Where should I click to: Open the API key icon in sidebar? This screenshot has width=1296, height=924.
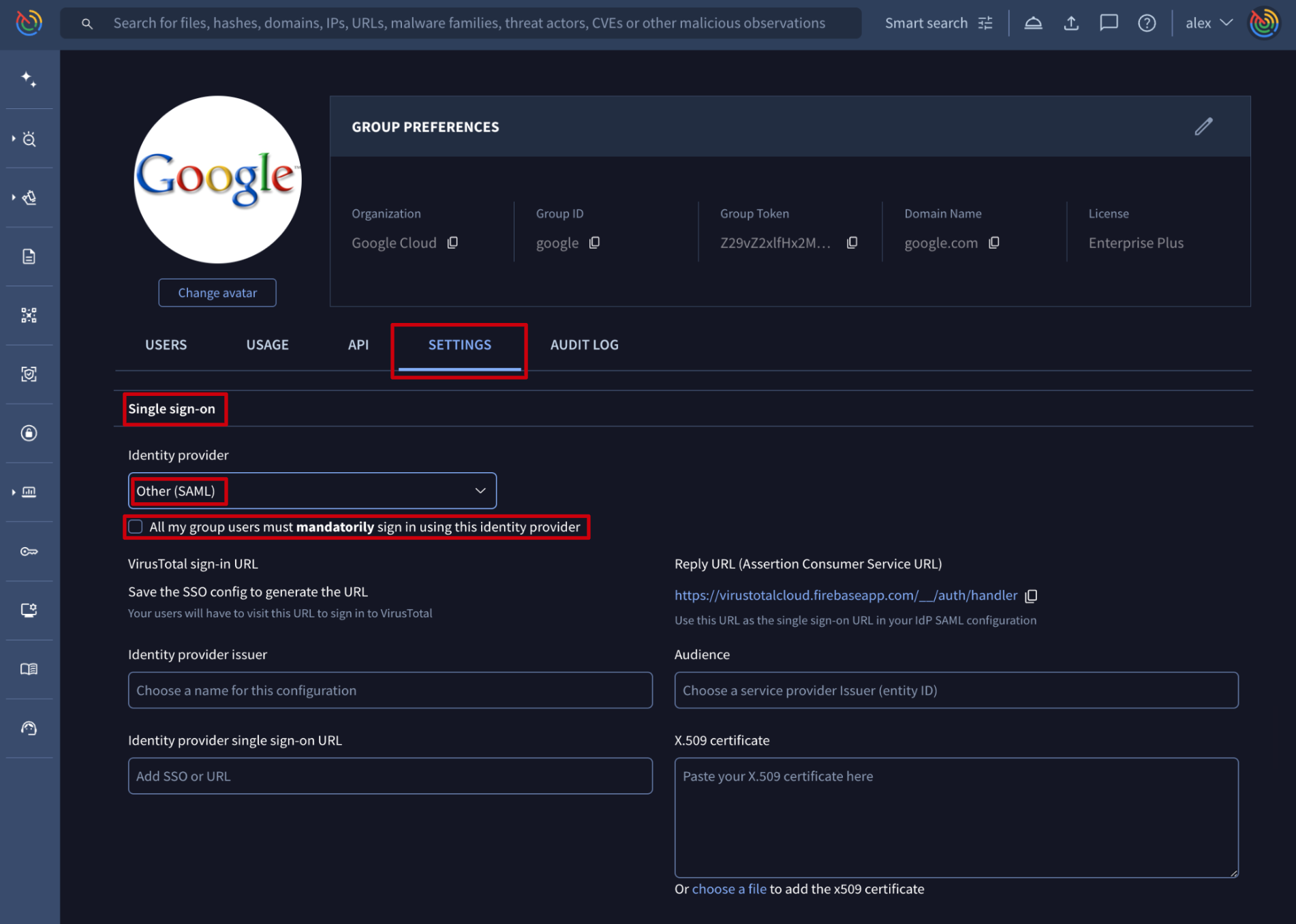click(x=29, y=551)
